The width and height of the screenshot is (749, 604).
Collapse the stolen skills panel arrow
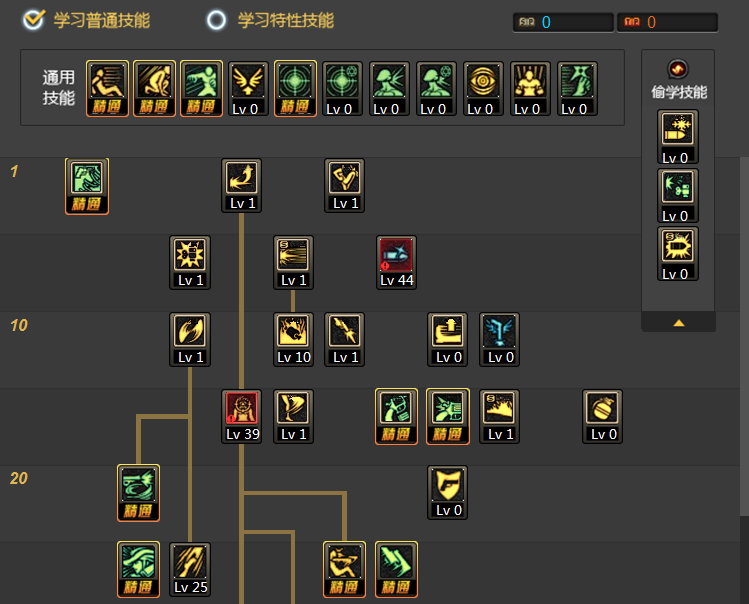pyautogui.click(x=678, y=323)
